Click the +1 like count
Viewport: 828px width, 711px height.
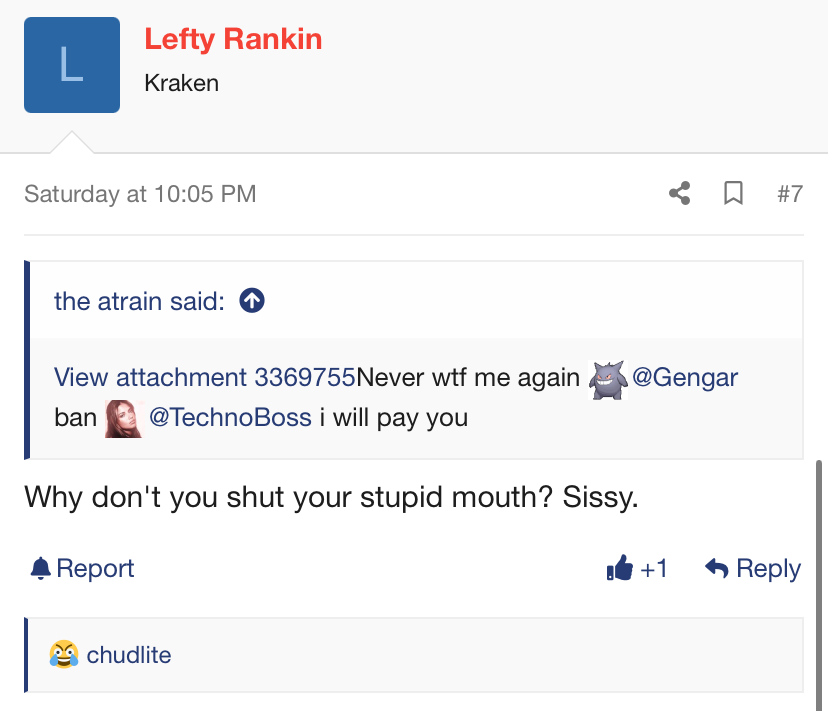(654, 569)
